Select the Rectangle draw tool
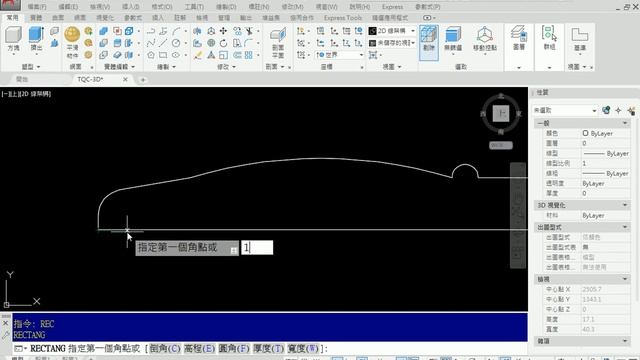Screen dimensions: 640x360 click(x=163, y=55)
